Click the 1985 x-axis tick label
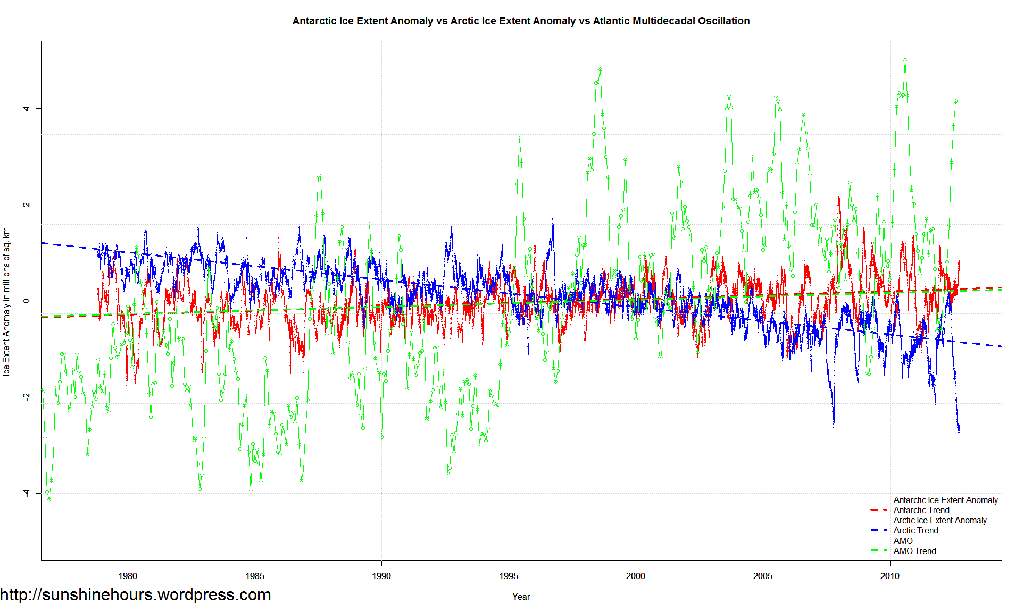The width and height of the screenshot is (1024, 613). point(254,575)
